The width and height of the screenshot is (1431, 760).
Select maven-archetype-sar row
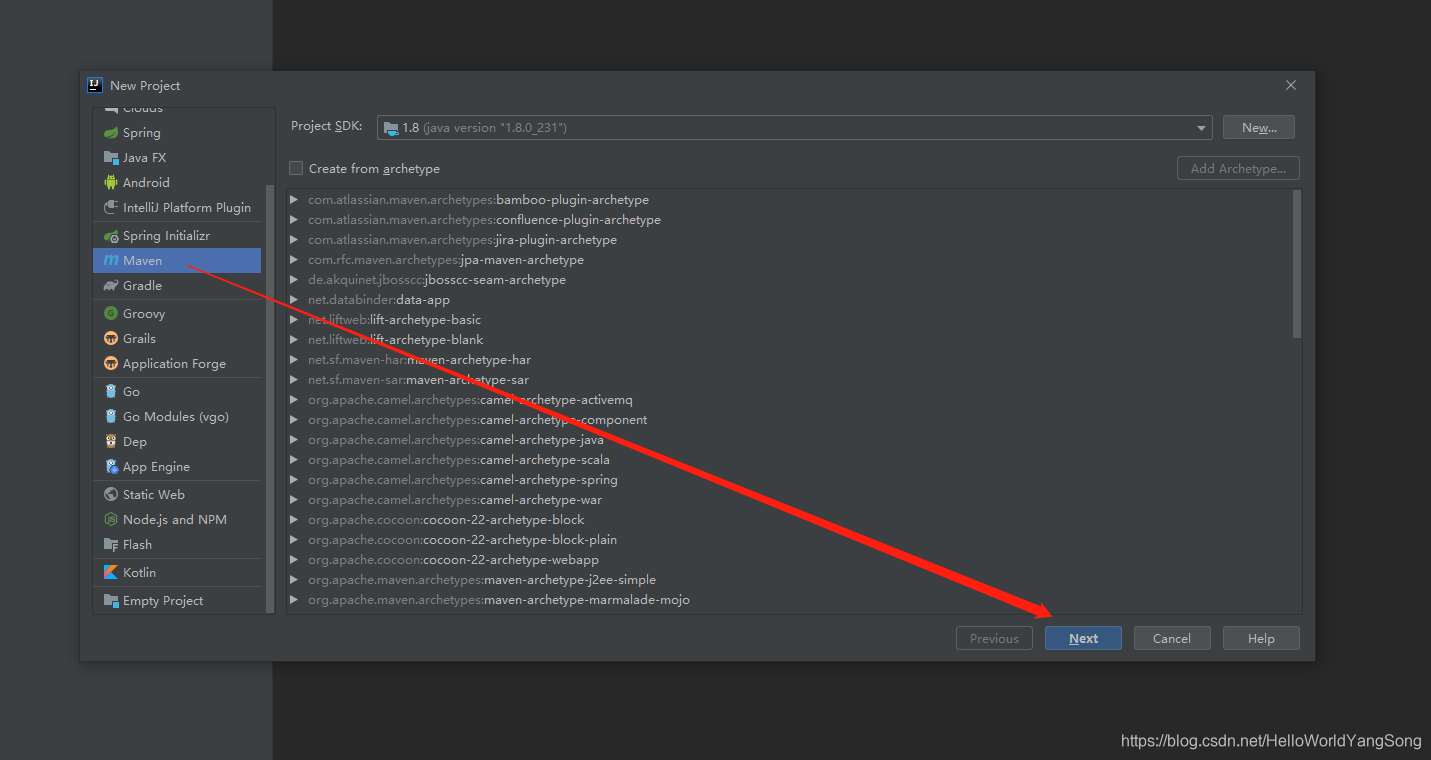pyautogui.click(x=794, y=380)
